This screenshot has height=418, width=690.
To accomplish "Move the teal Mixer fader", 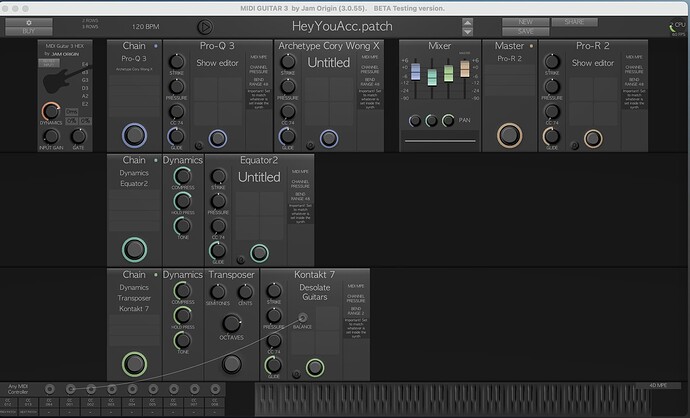I will 432,77.
